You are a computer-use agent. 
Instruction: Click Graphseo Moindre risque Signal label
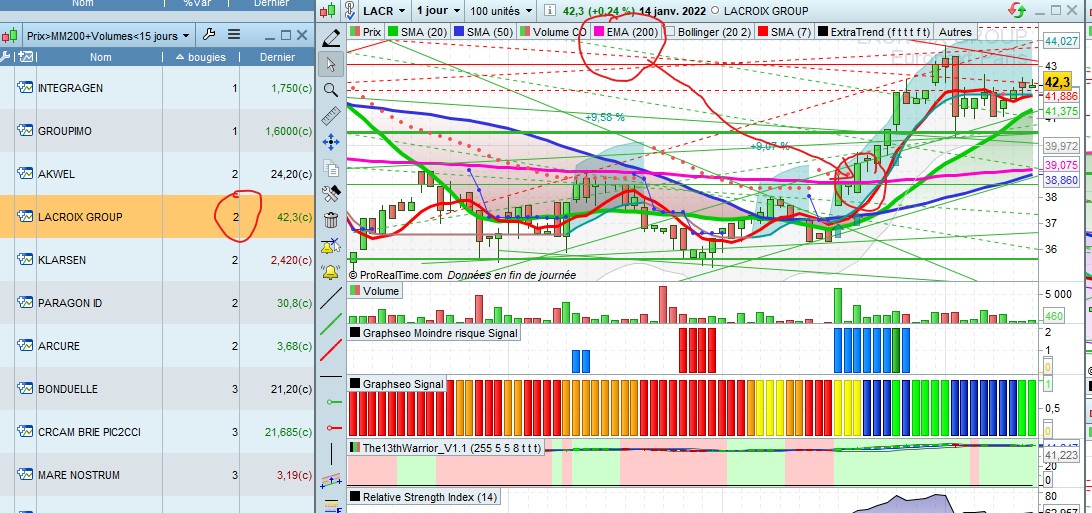coord(434,333)
